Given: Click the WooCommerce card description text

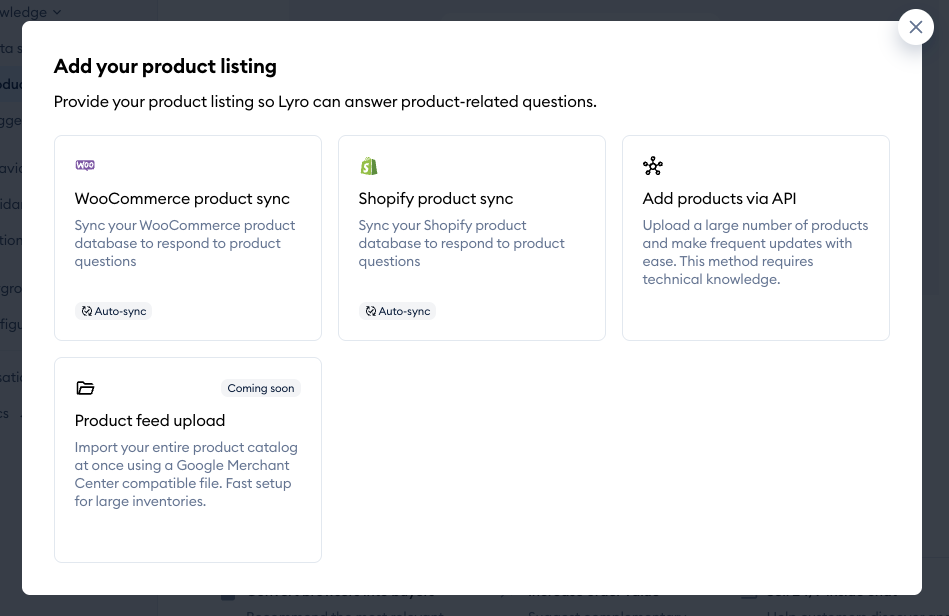Looking at the screenshot, I should coord(185,243).
